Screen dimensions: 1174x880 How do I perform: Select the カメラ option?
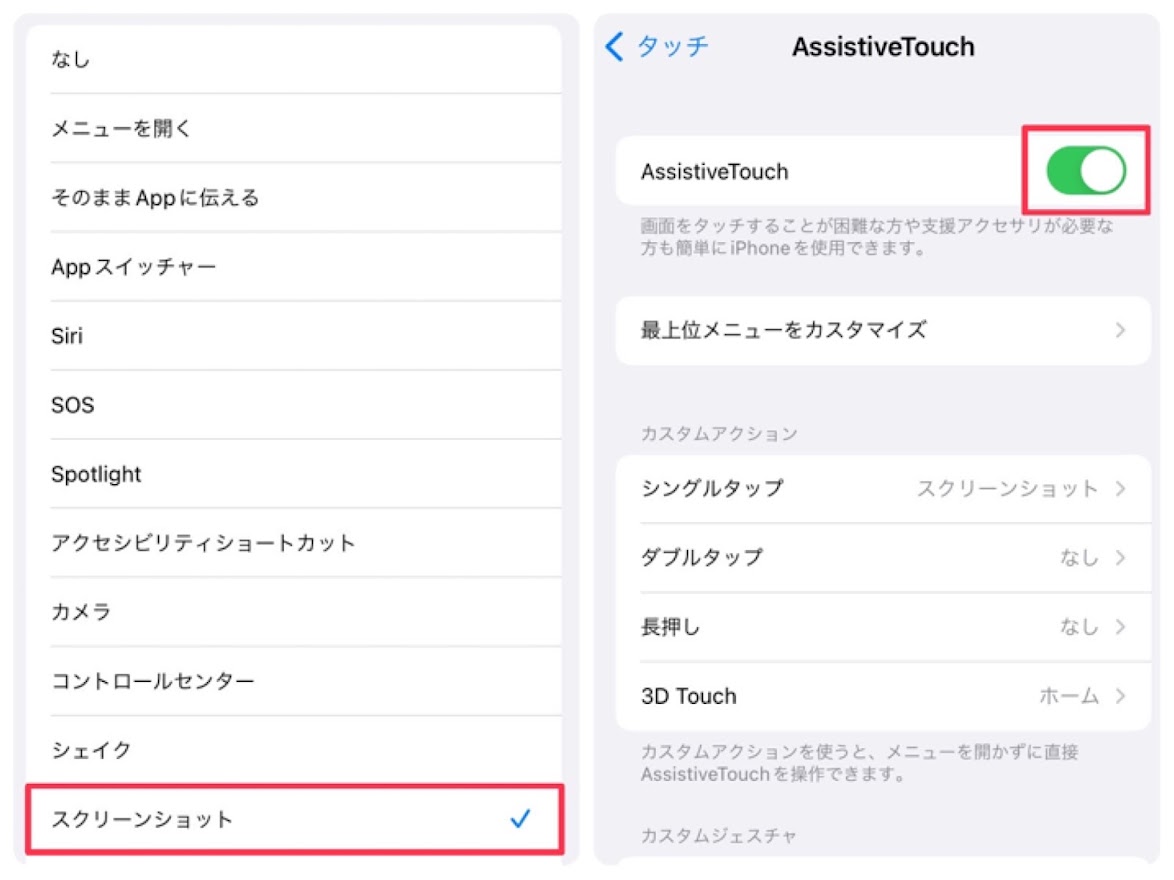pyautogui.click(x=294, y=612)
